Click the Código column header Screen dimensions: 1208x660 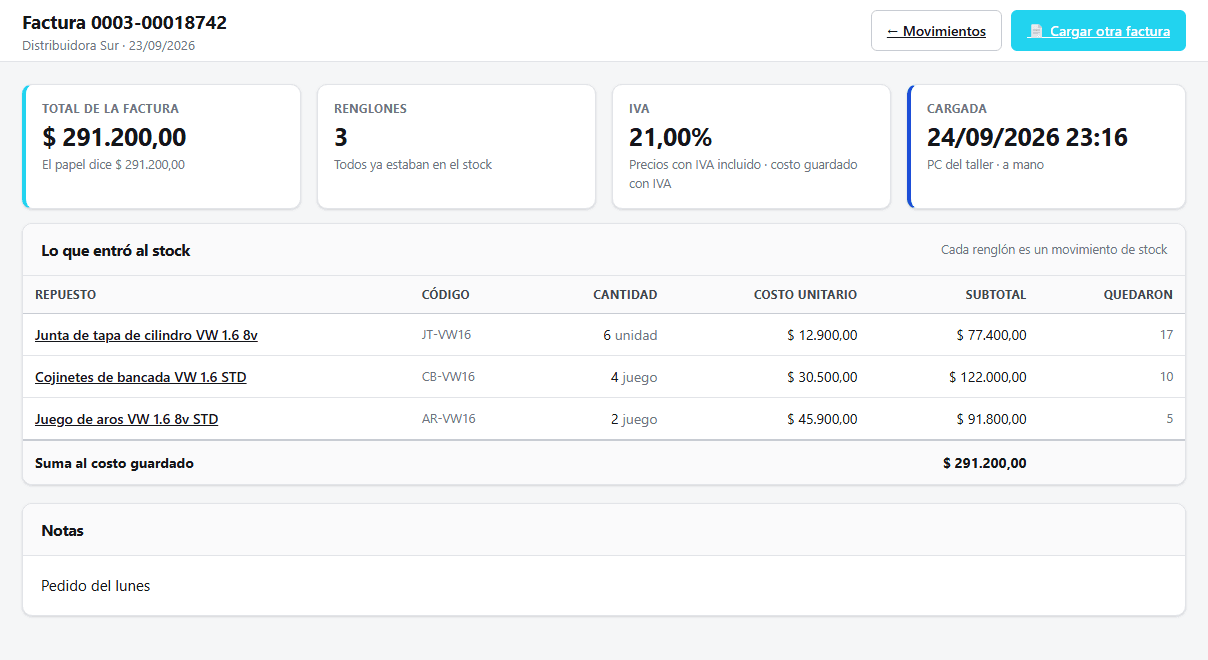446,295
